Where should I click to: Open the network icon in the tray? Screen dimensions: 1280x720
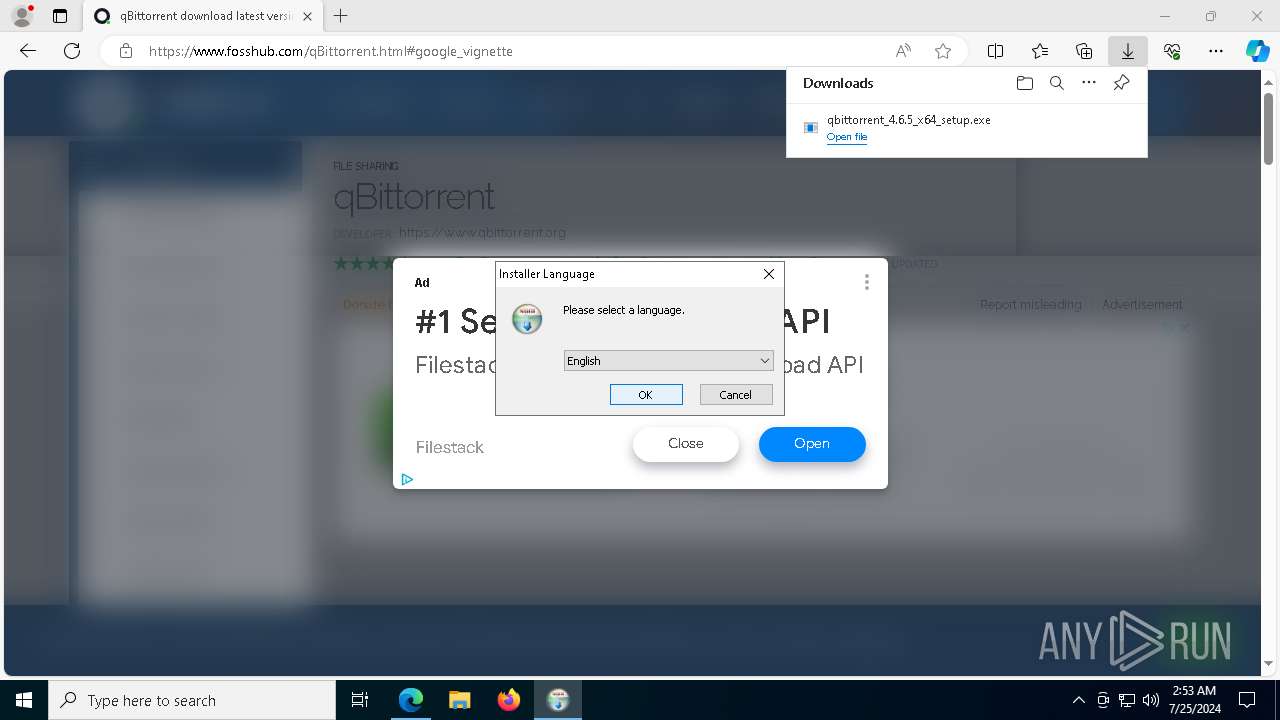pos(1127,700)
